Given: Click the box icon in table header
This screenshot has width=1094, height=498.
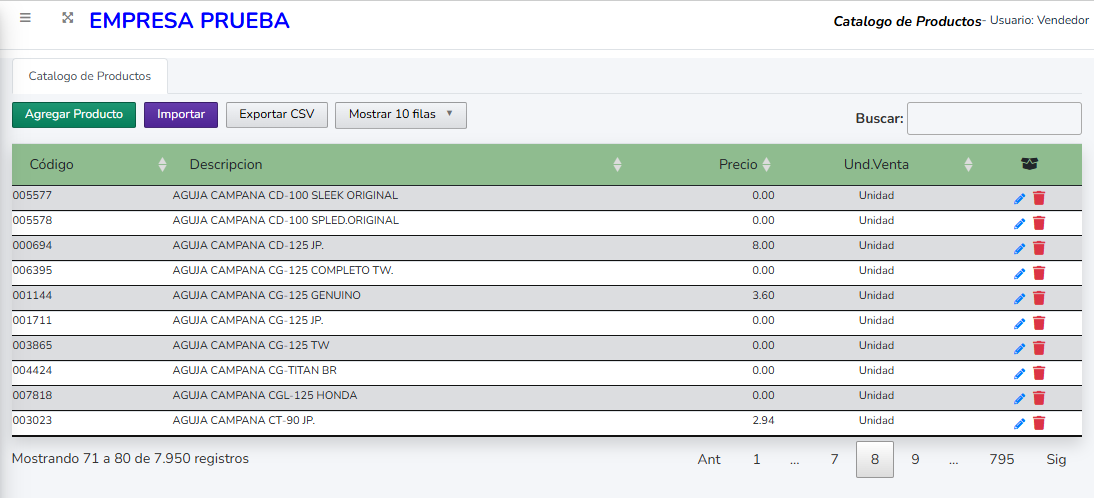Looking at the screenshot, I should pos(1030,164).
